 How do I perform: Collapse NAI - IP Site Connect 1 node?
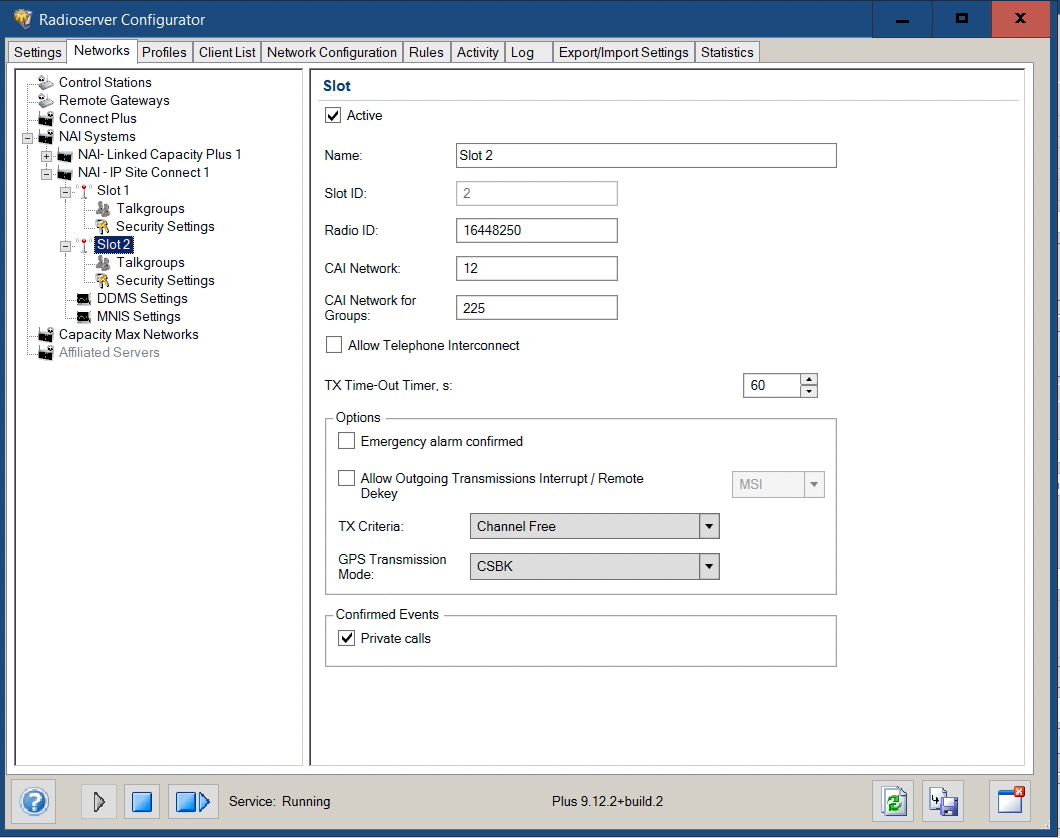point(47,174)
